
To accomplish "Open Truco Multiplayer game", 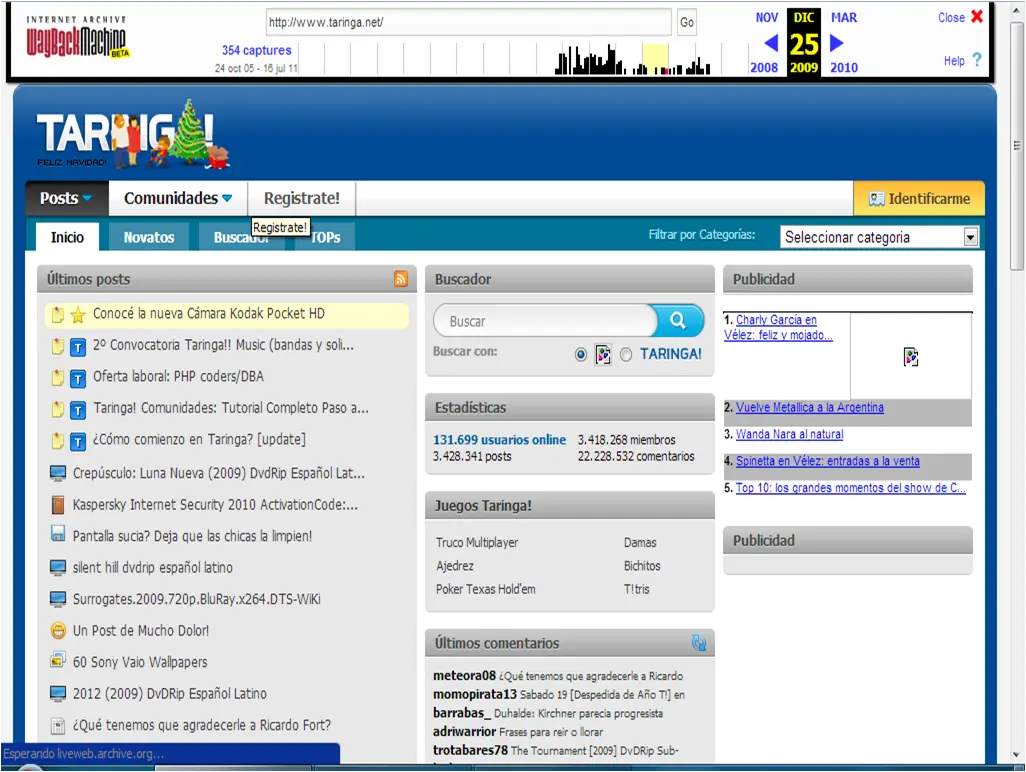I will 477,542.
